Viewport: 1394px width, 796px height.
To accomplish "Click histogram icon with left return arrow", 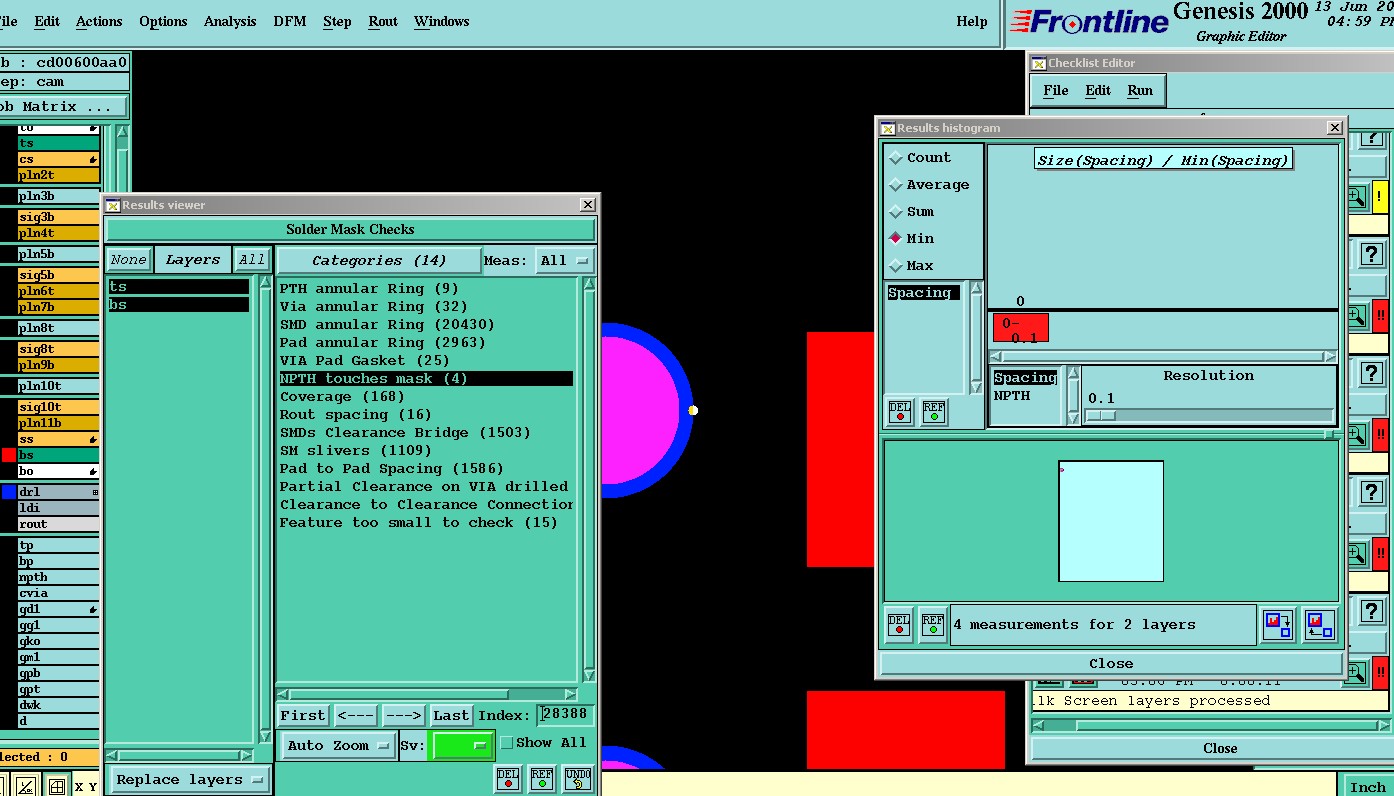I will click(x=1319, y=625).
